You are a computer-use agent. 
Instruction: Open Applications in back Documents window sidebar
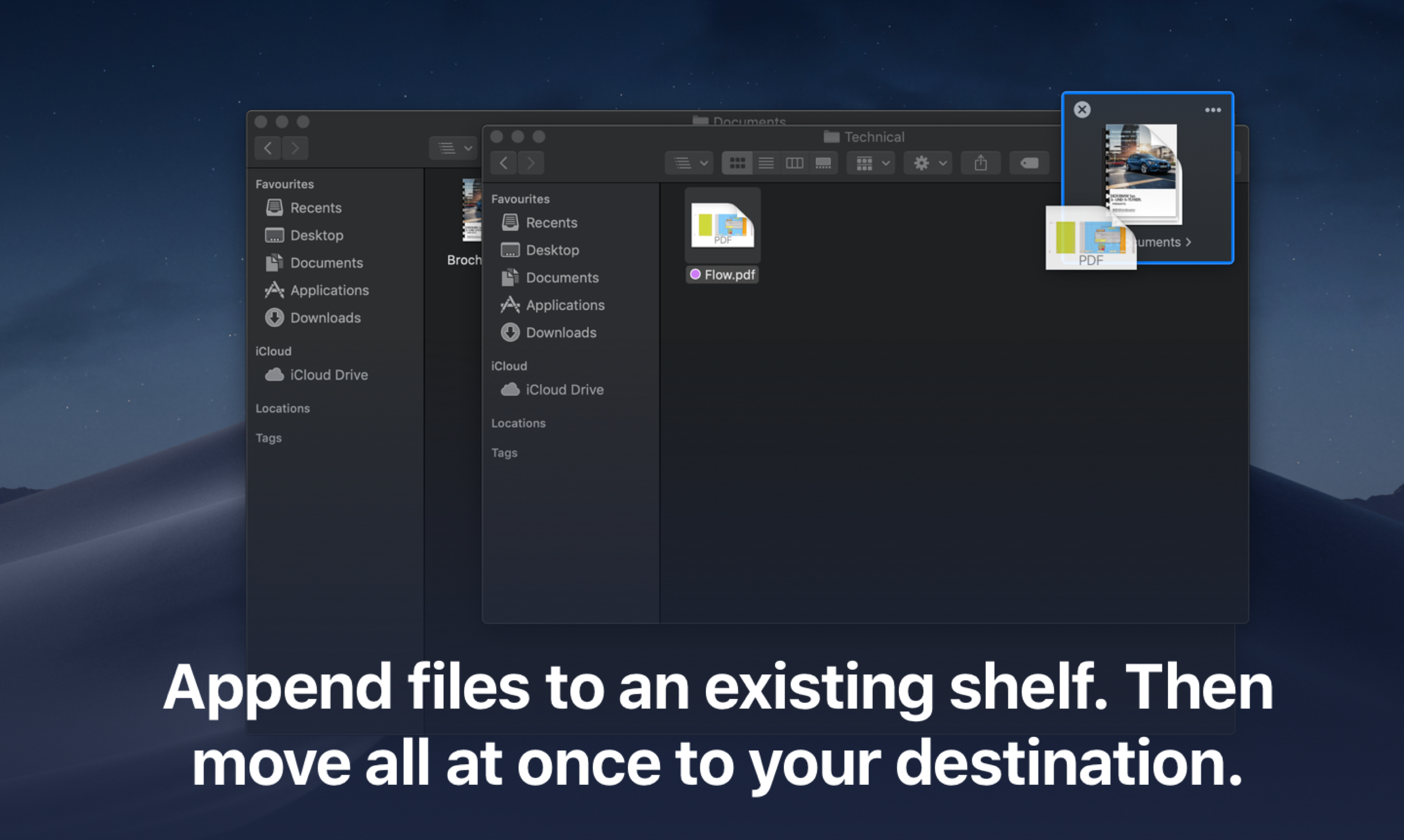[329, 290]
